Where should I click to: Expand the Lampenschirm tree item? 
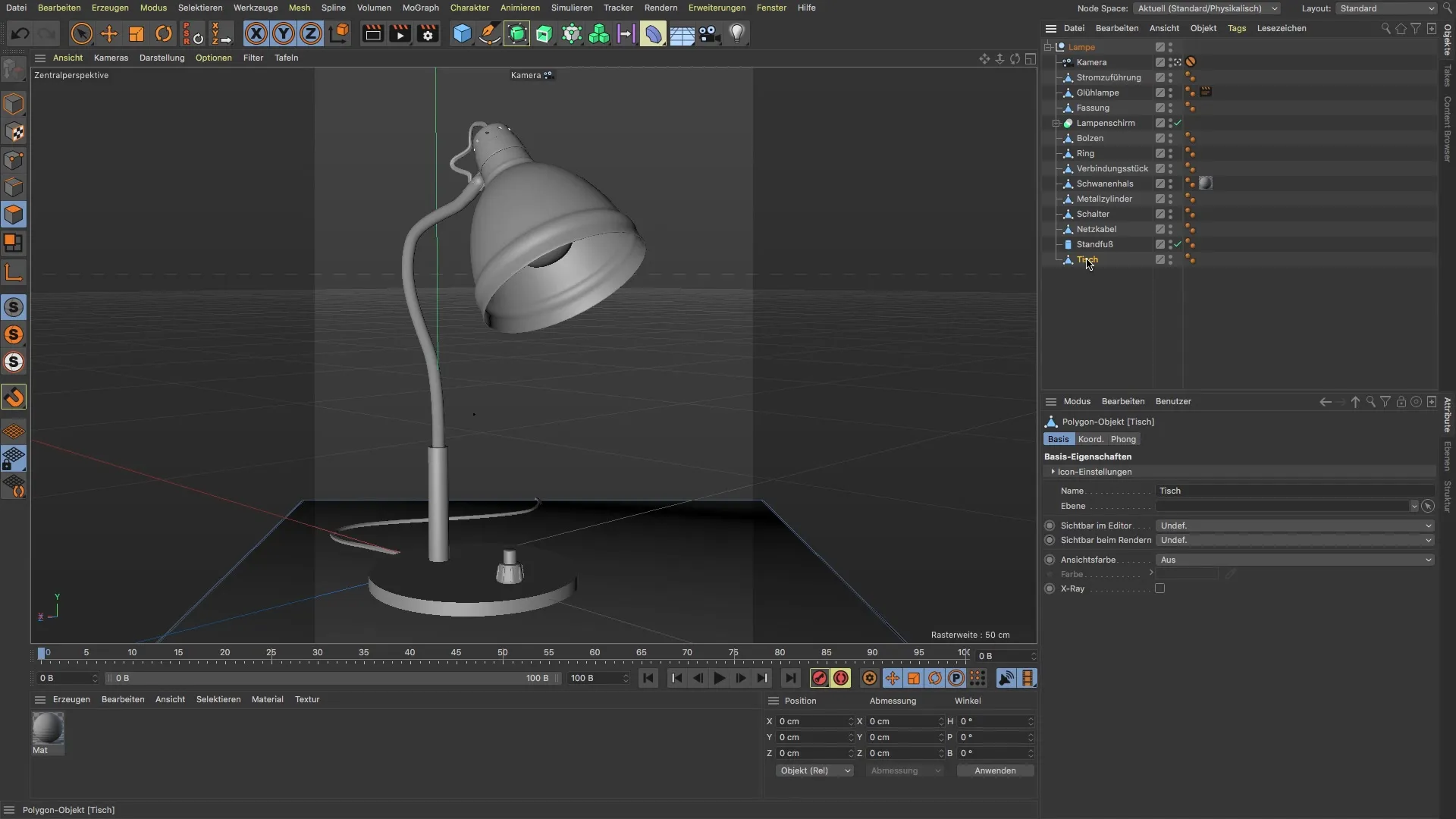coord(1056,123)
